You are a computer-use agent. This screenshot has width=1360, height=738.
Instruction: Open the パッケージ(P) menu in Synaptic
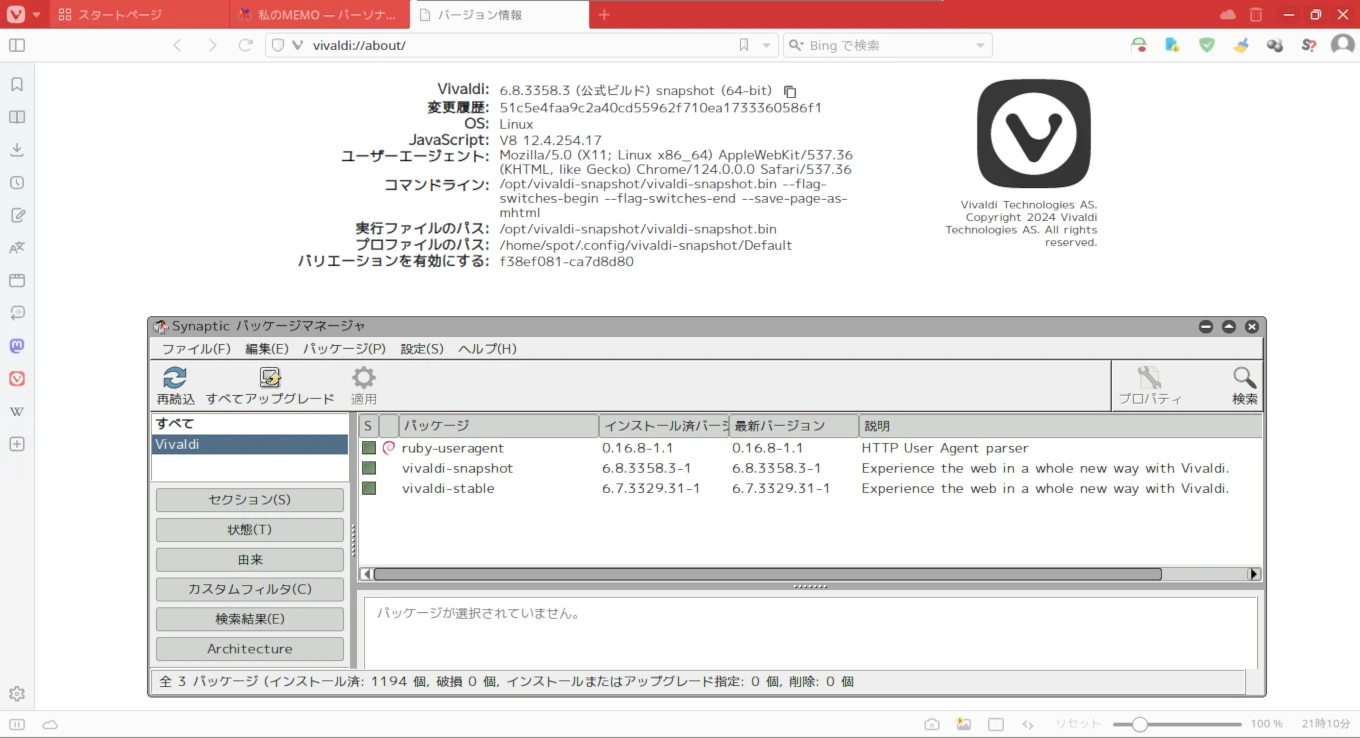click(x=344, y=349)
